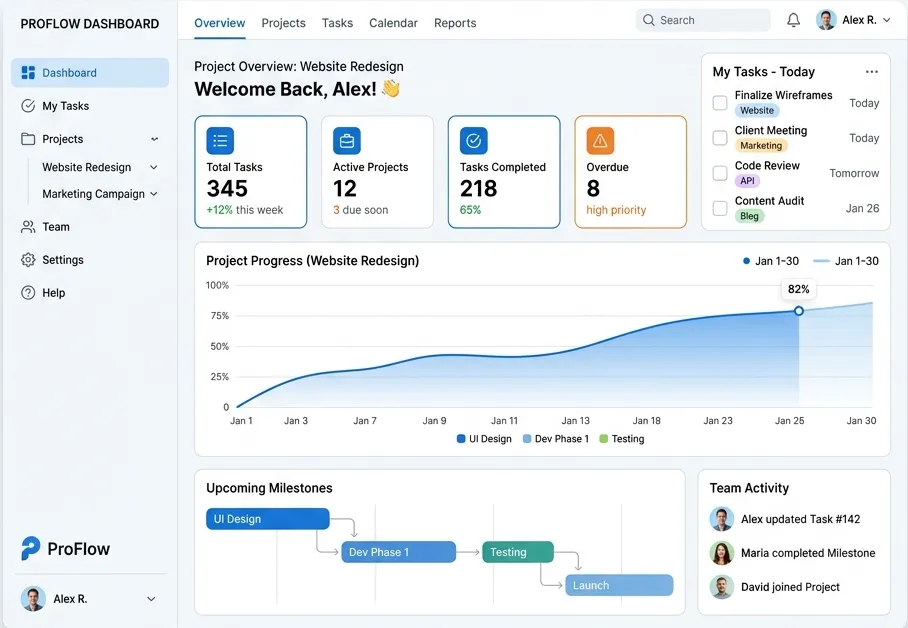Screen dimensions: 908x628
Task: Click the Bleg tag on Content Audit
Action: click(x=749, y=216)
